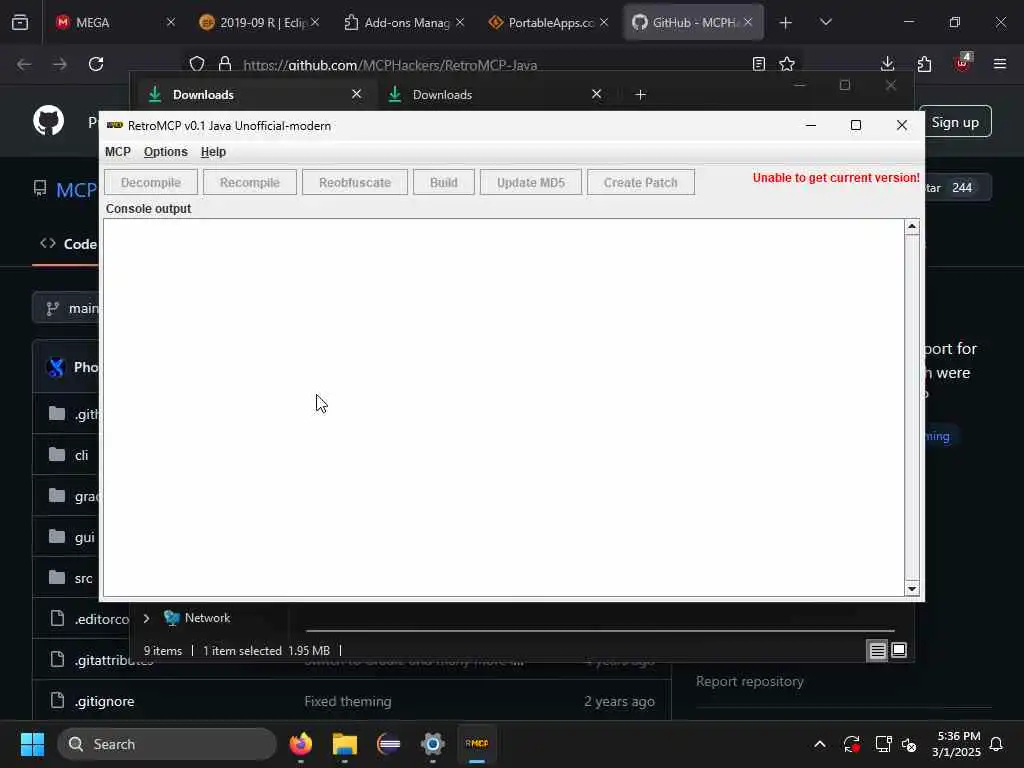The height and width of the screenshot is (768, 1024).
Task: Click the uBlock Origin extension icon
Action: tap(962, 63)
